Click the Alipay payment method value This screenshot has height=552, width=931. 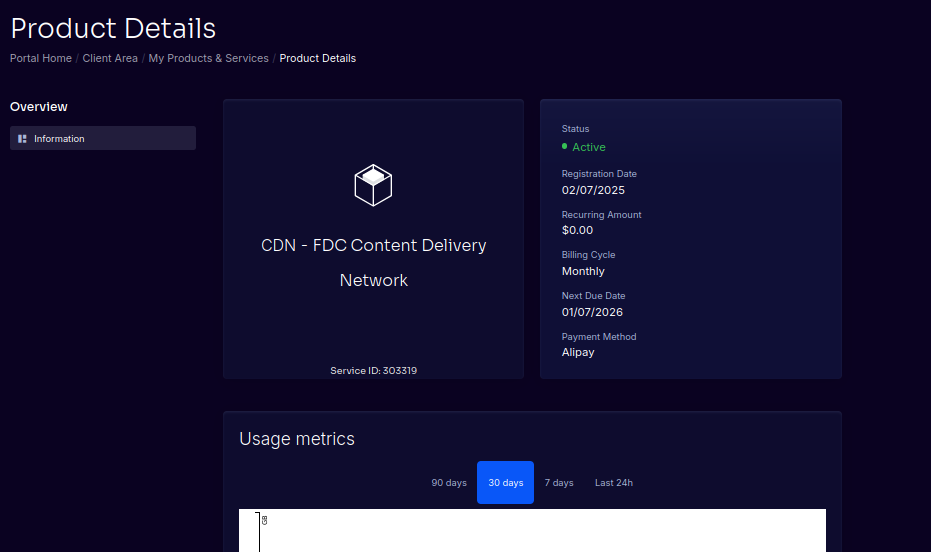(578, 353)
